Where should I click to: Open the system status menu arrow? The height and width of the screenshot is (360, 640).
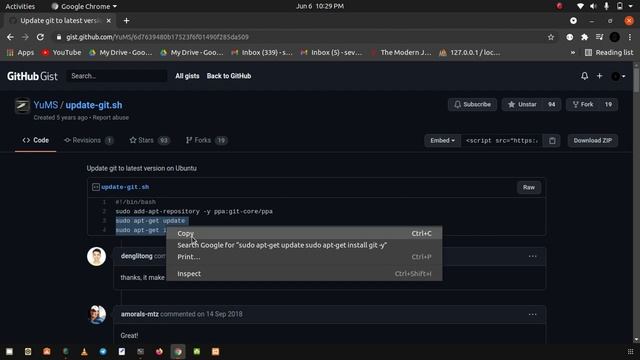[x=631, y=6]
